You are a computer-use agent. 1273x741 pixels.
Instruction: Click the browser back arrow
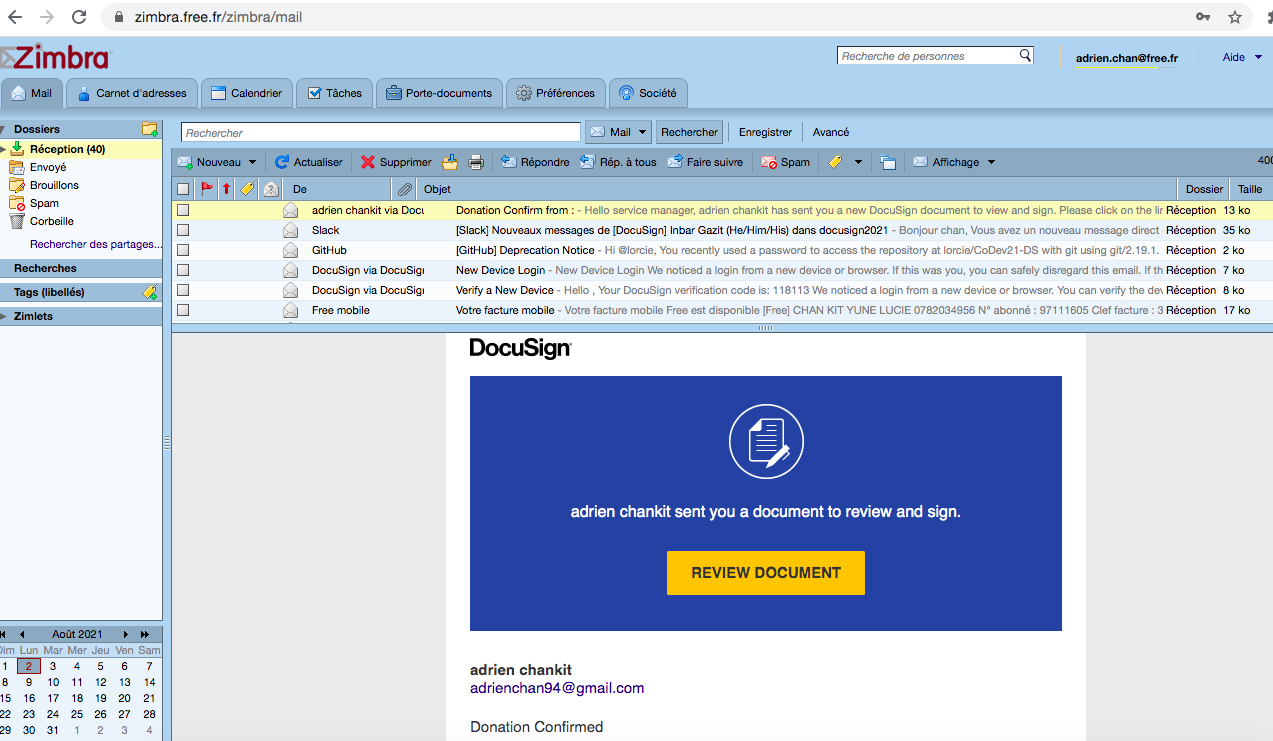[x=15, y=17]
